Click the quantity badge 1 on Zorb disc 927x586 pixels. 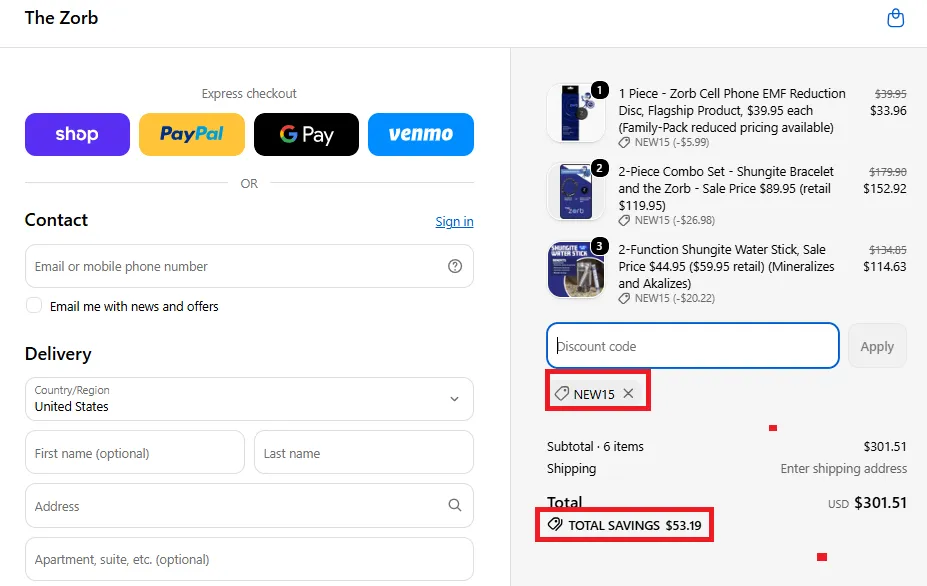(599, 90)
